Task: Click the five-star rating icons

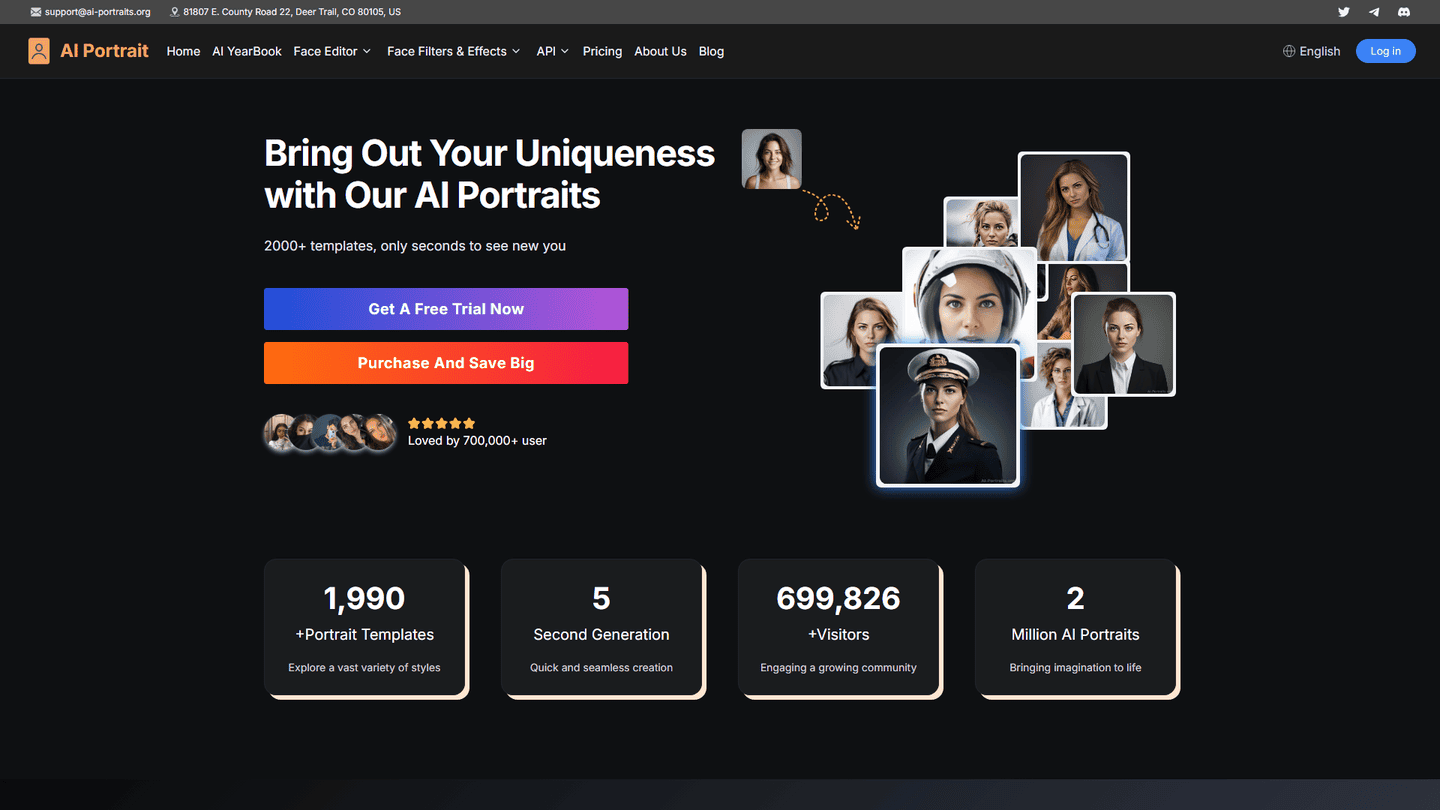Action: click(x=441, y=423)
